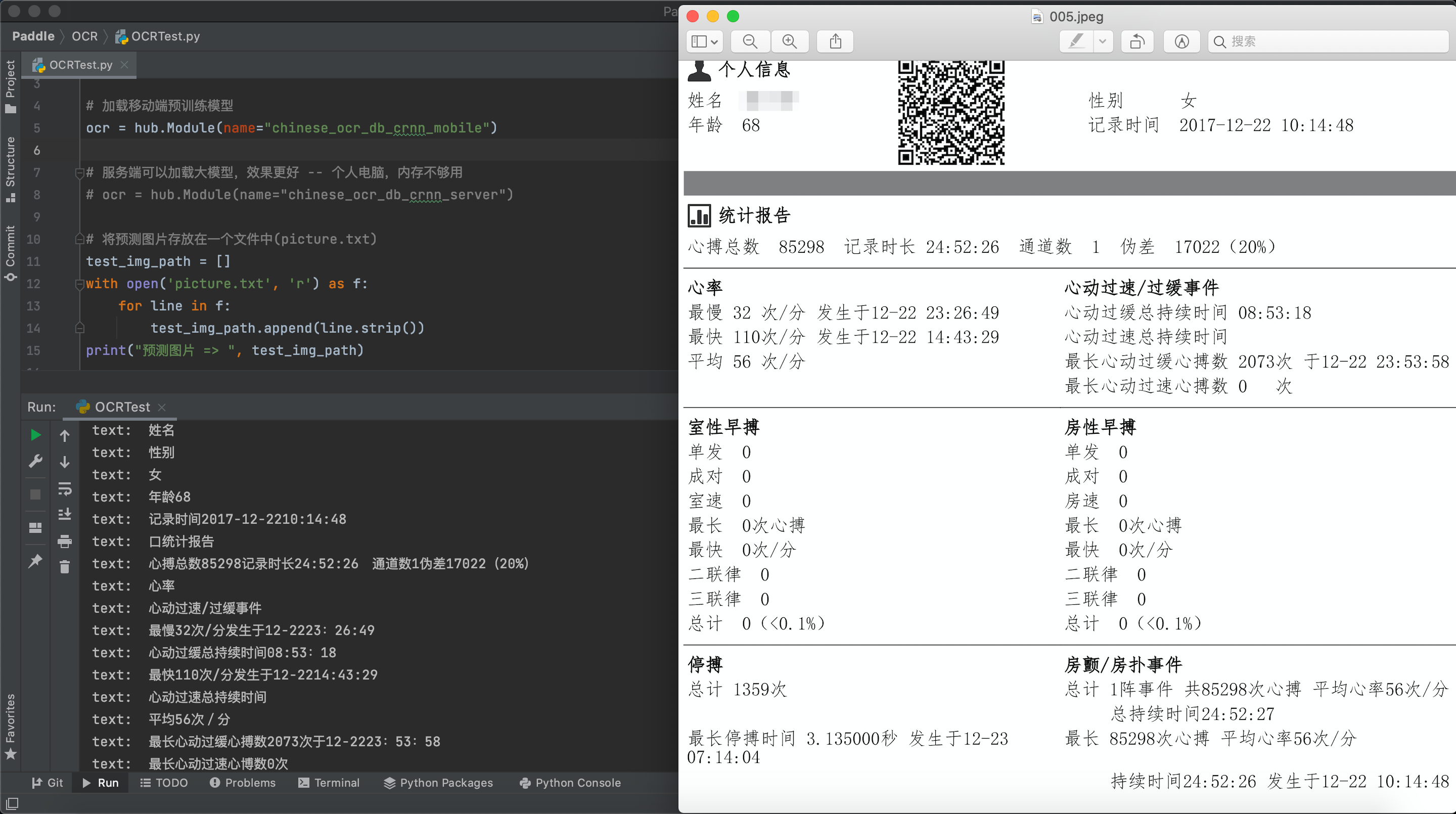Open the Commit tool window
The image size is (1456, 814).
(10, 253)
